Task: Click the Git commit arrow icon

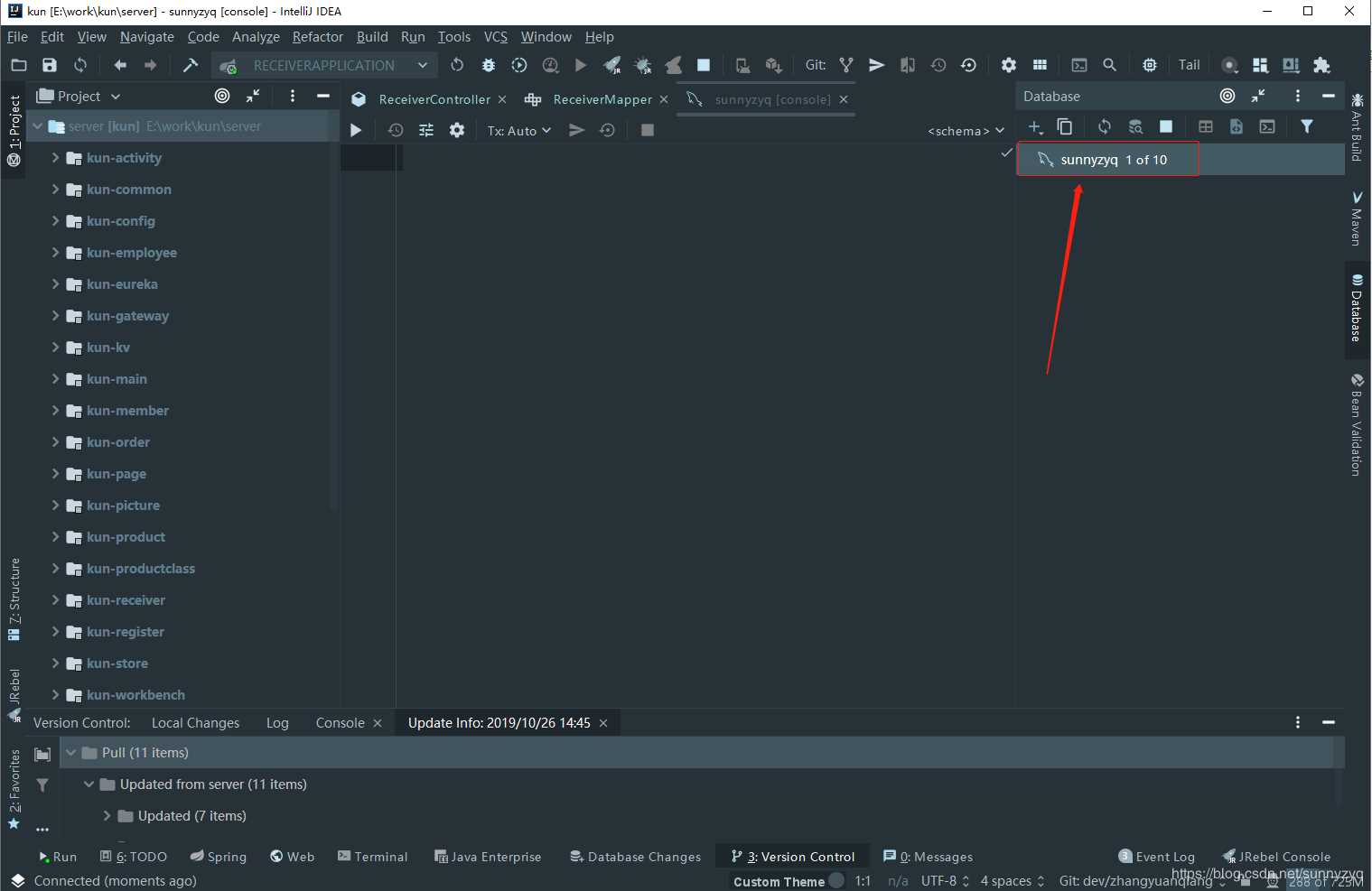Action: coord(876,65)
